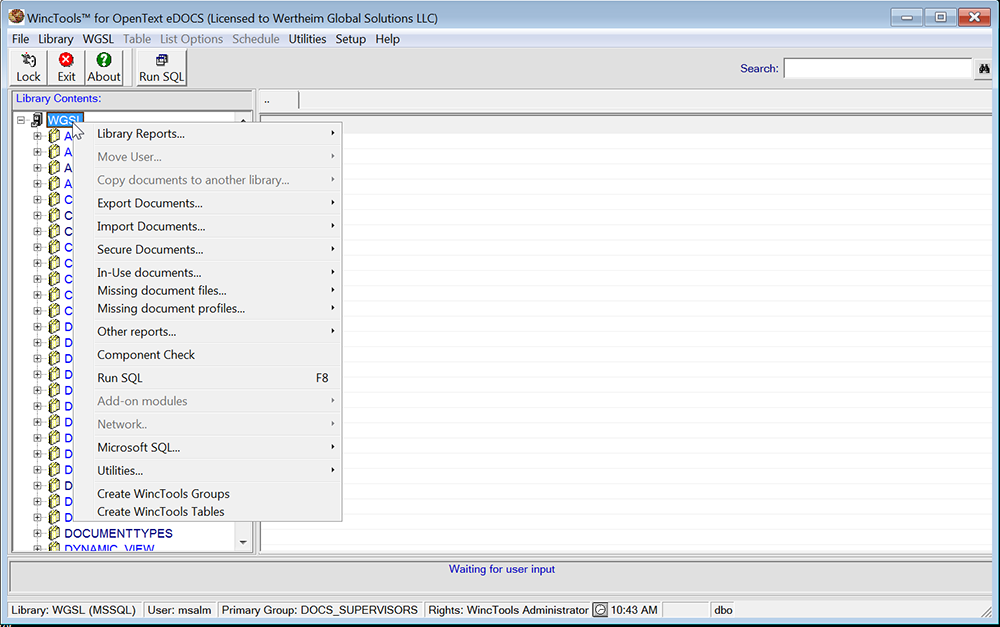
Task: Click the 'Waiting for user input' message
Action: coord(502,569)
